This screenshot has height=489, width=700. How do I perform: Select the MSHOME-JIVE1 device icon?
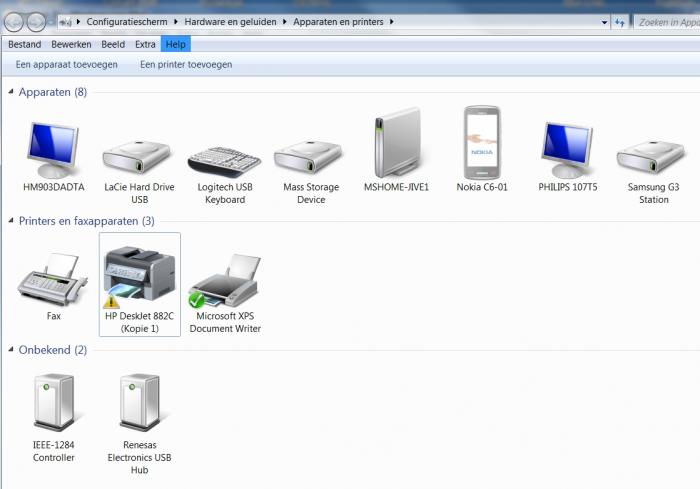coord(397,142)
